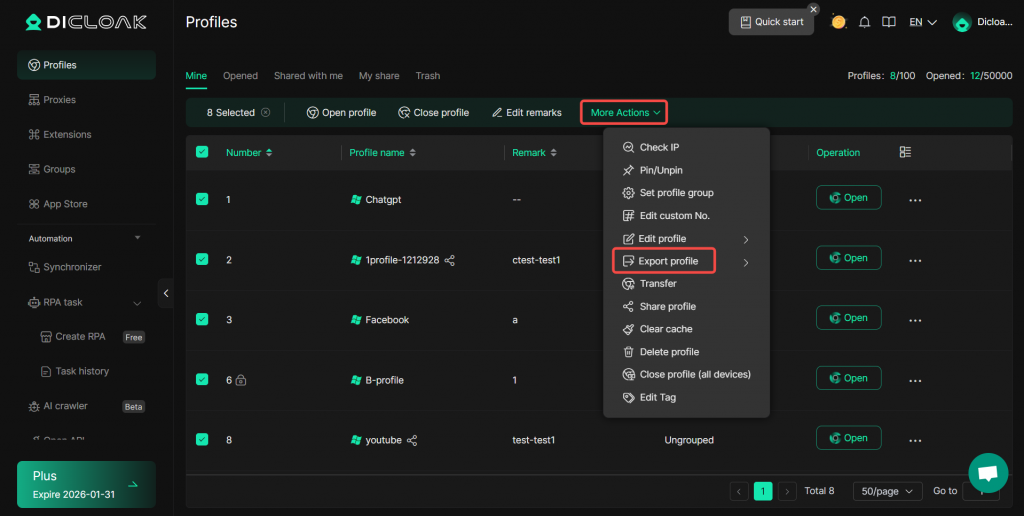The height and width of the screenshot is (516, 1024).
Task: Open the More Actions dropdown
Action: click(x=625, y=113)
